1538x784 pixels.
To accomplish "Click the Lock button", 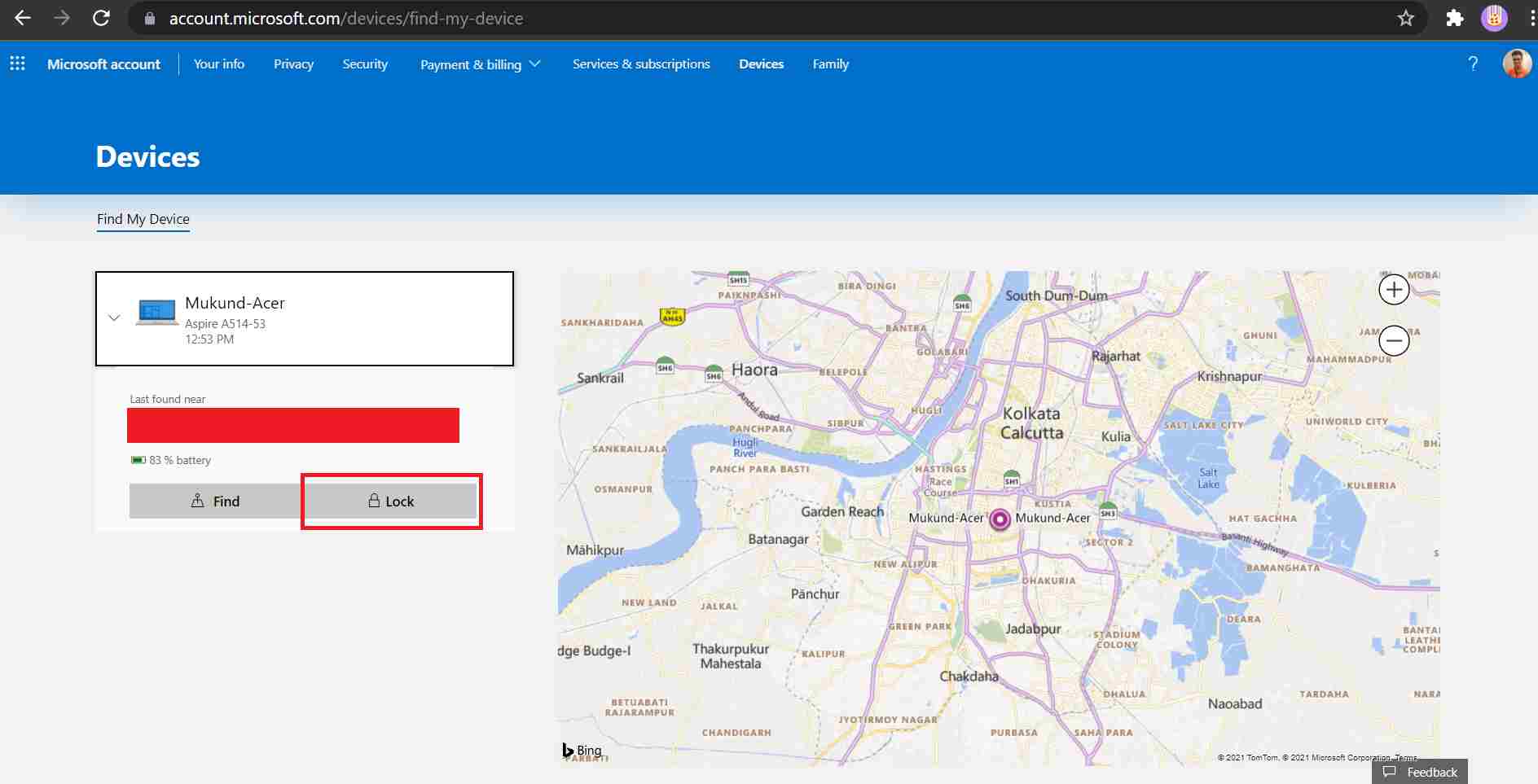I will pos(391,501).
